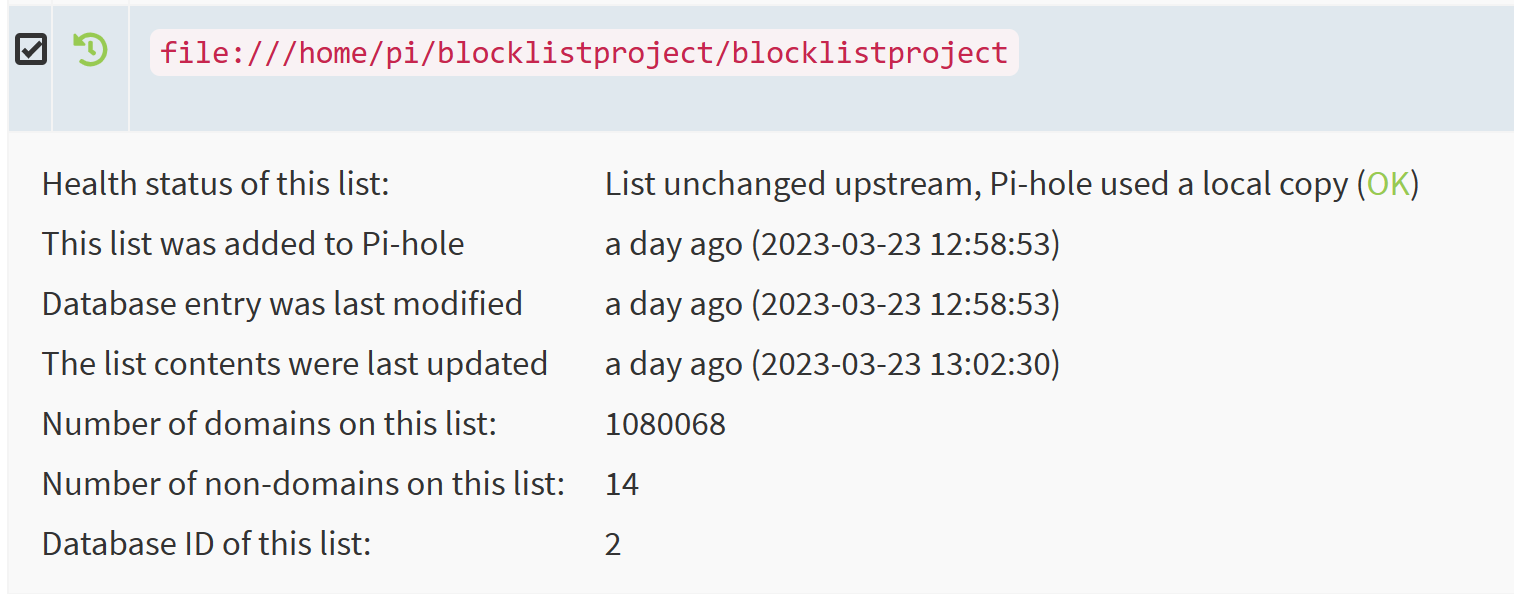Click the 'Pi-hole used a local copy' text
The width and height of the screenshot is (1514, 594).
tap(1168, 184)
